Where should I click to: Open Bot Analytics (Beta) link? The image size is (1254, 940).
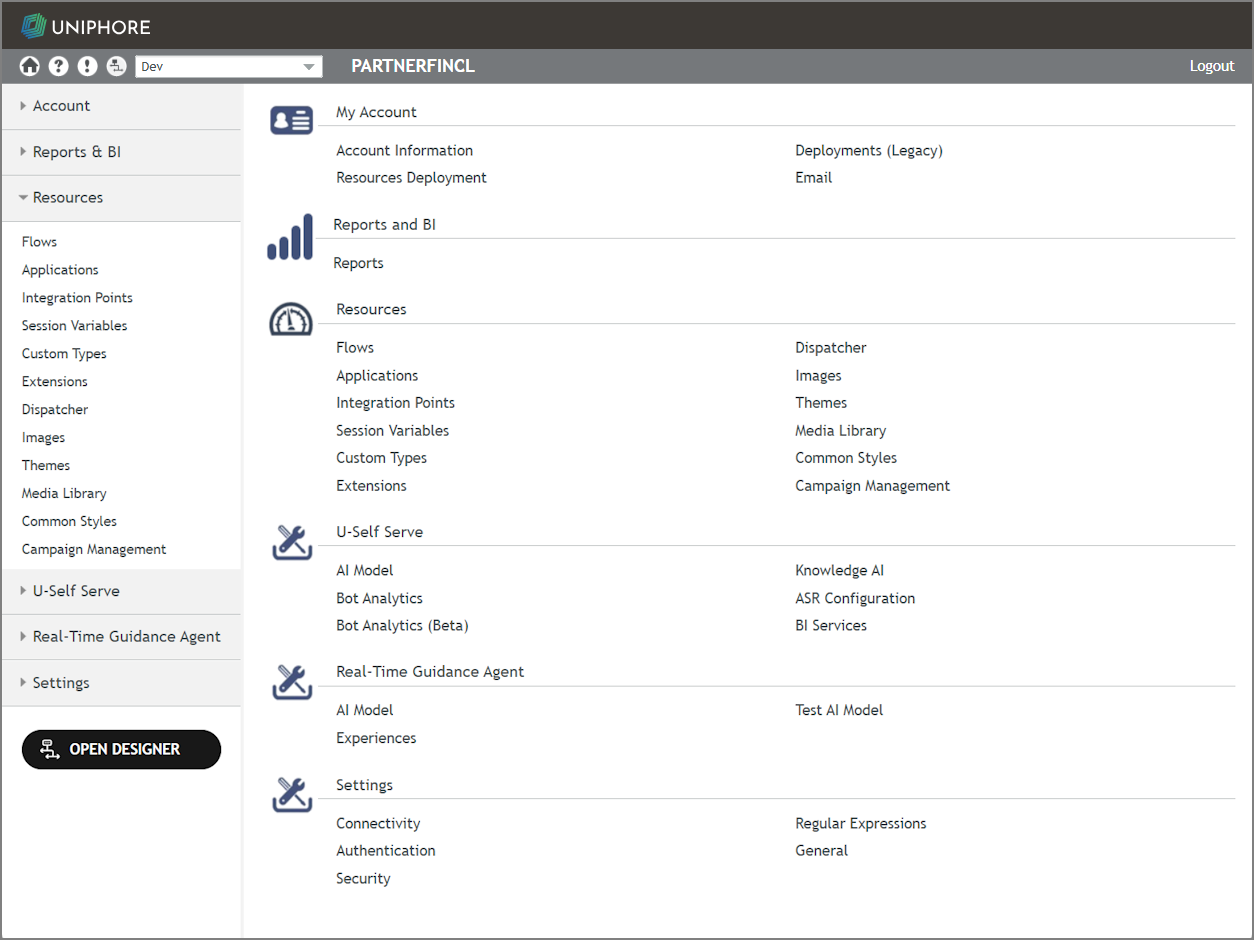[403, 626]
